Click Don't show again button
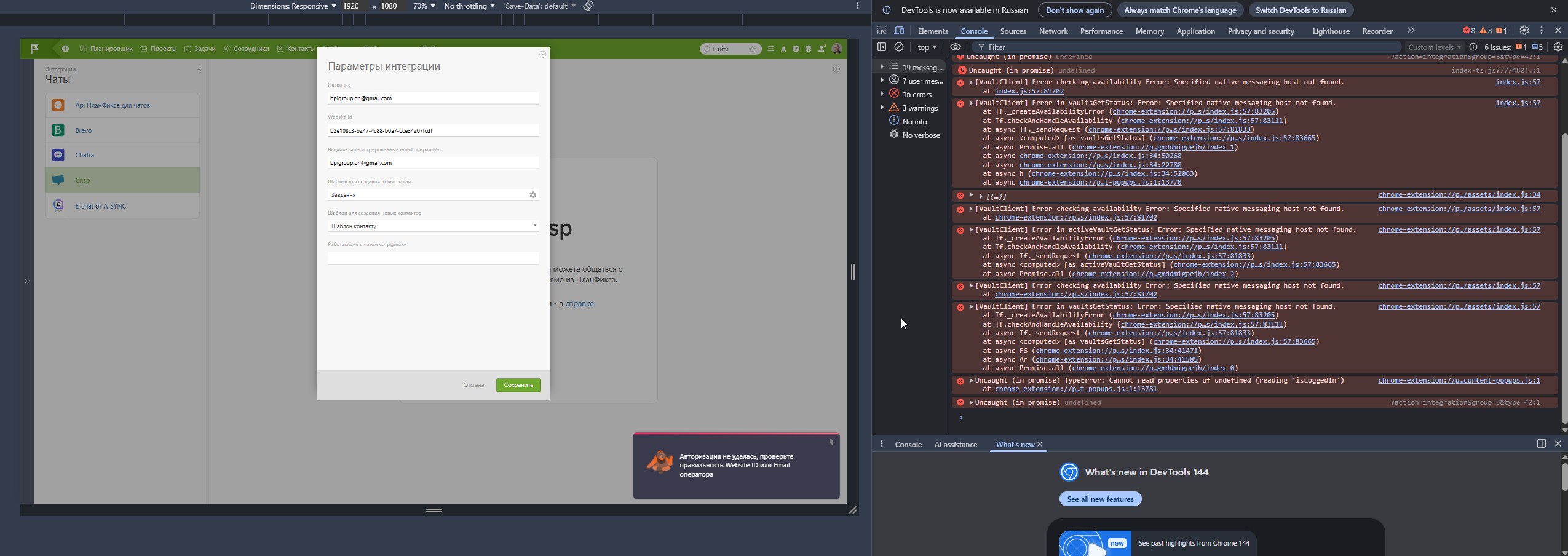The height and width of the screenshot is (556, 1568). 1075,10
